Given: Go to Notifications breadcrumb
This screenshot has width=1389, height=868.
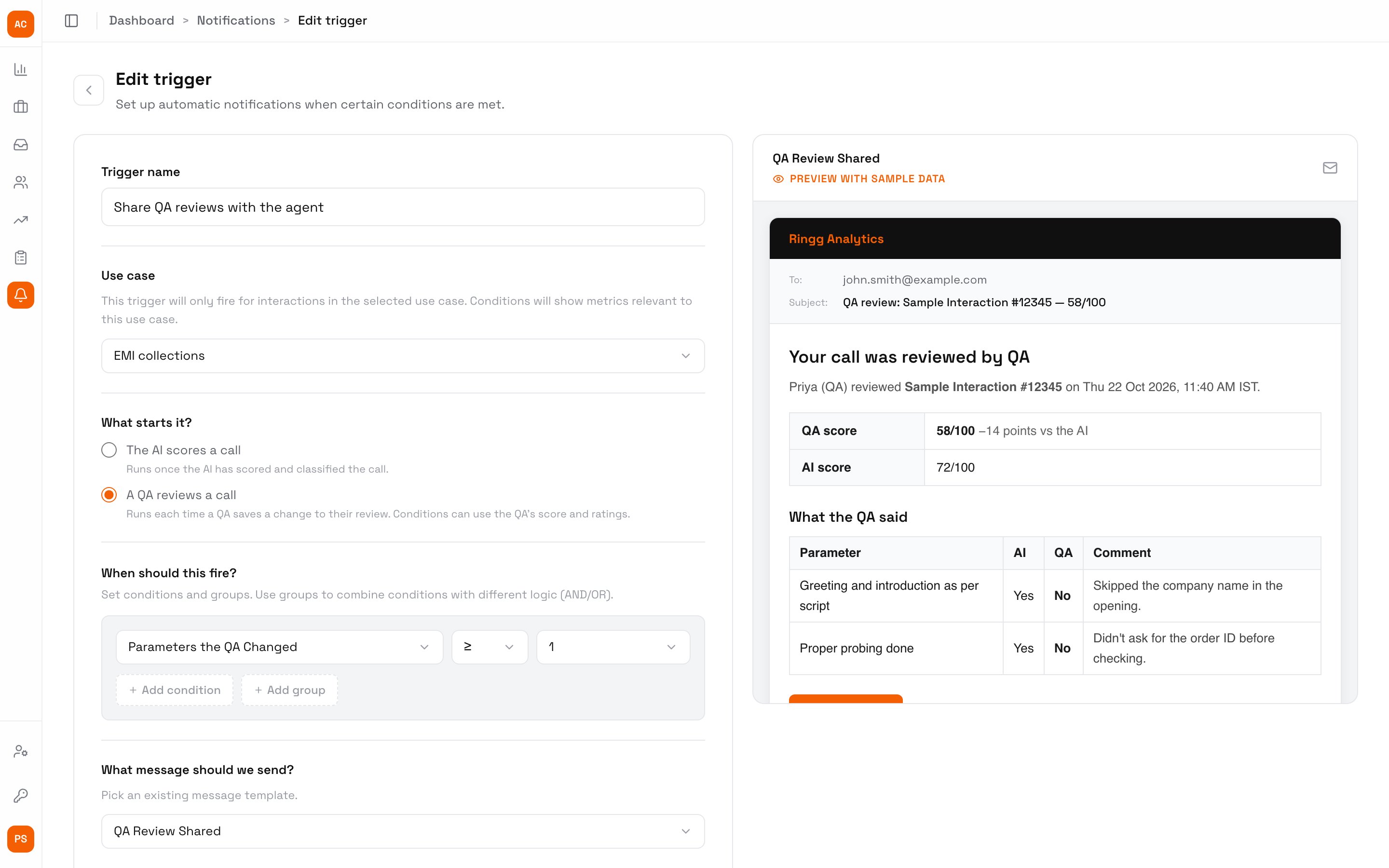Looking at the screenshot, I should [x=236, y=21].
